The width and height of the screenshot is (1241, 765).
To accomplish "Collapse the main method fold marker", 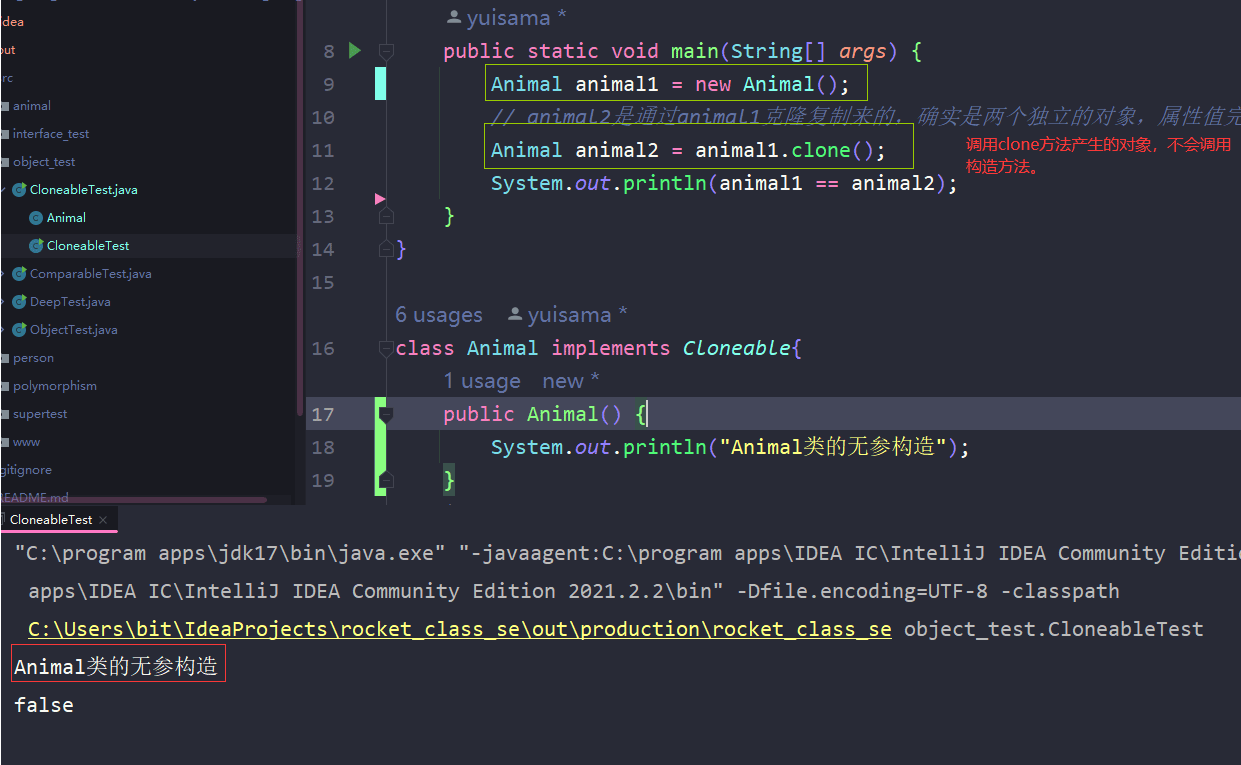I will pyautogui.click(x=386, y=51).
